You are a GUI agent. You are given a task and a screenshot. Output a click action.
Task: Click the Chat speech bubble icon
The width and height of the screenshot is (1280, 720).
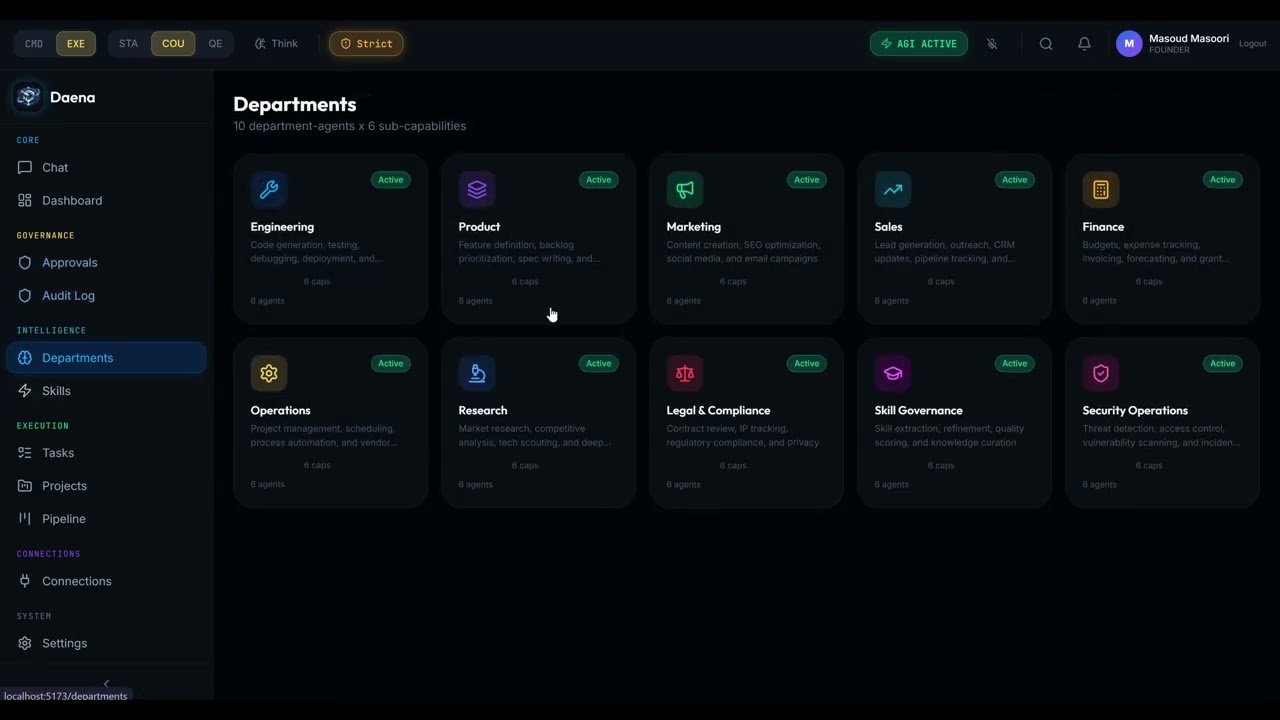coord(25,168)
